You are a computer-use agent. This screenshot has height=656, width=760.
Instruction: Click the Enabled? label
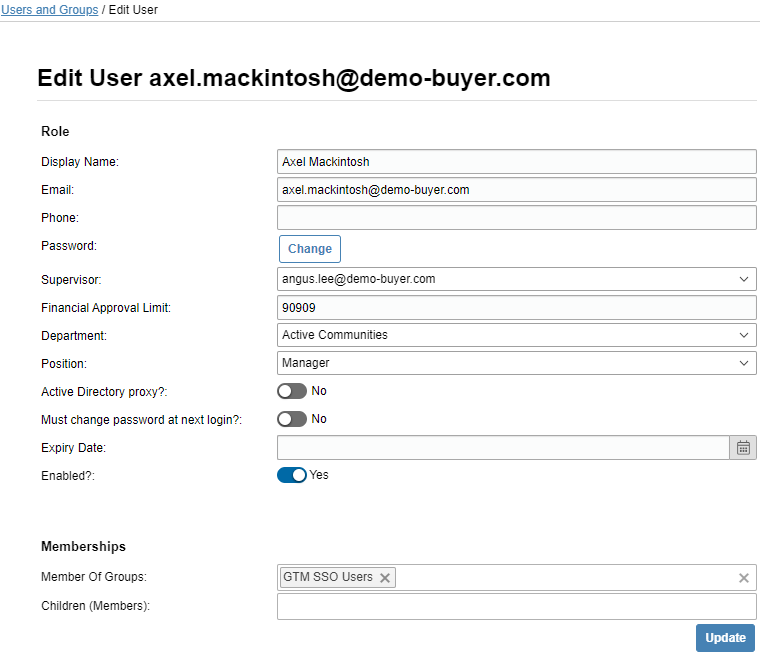pyautogui.click(x=68, y=476)
